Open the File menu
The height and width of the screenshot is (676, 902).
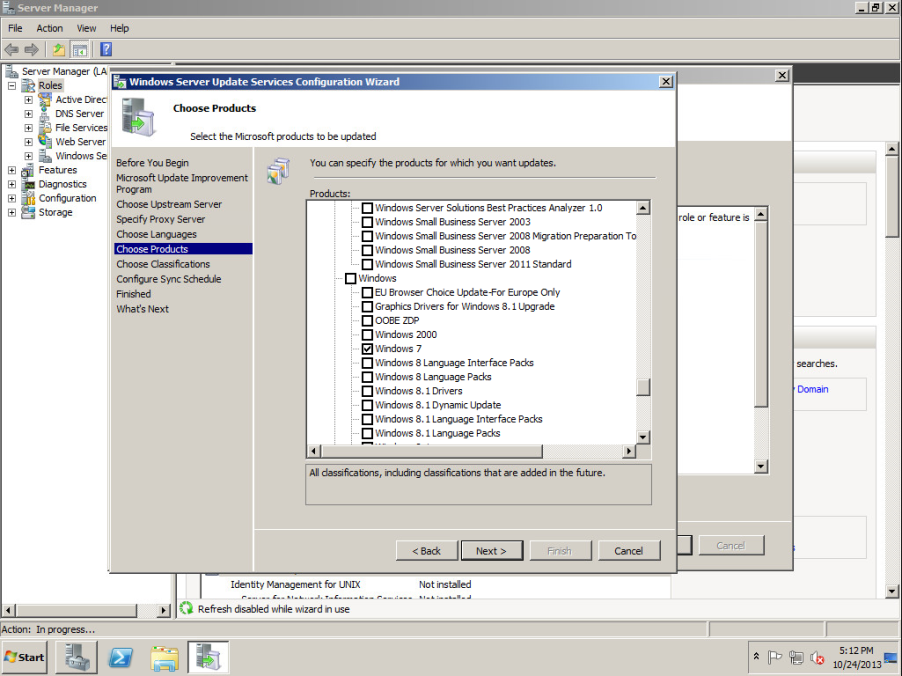click(15, 28)
